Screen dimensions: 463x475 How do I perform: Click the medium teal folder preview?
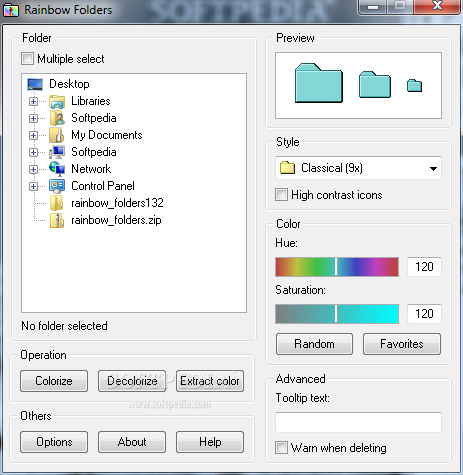tap(375, 84)
